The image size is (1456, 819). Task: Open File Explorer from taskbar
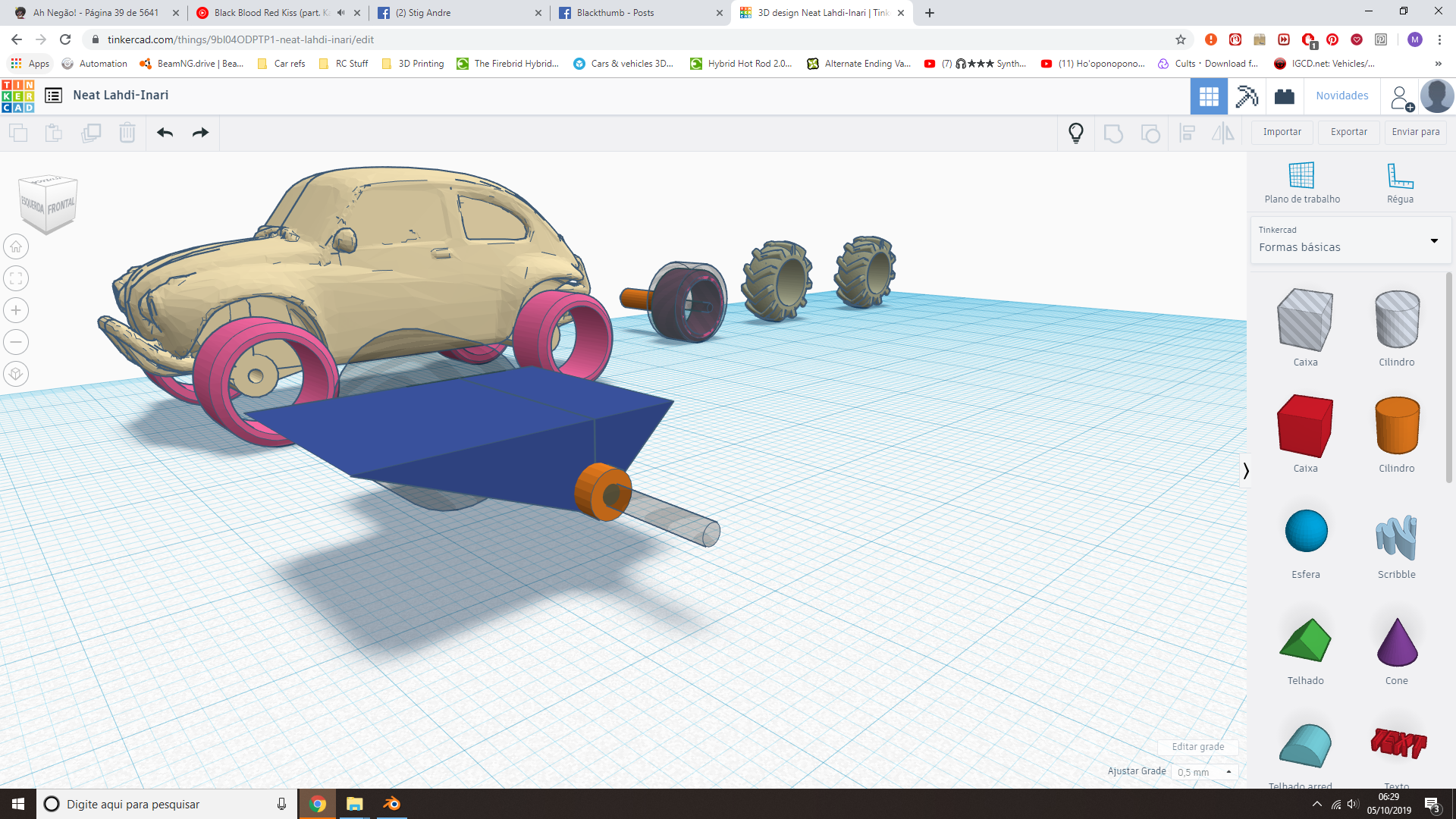[x=354, y=804]
